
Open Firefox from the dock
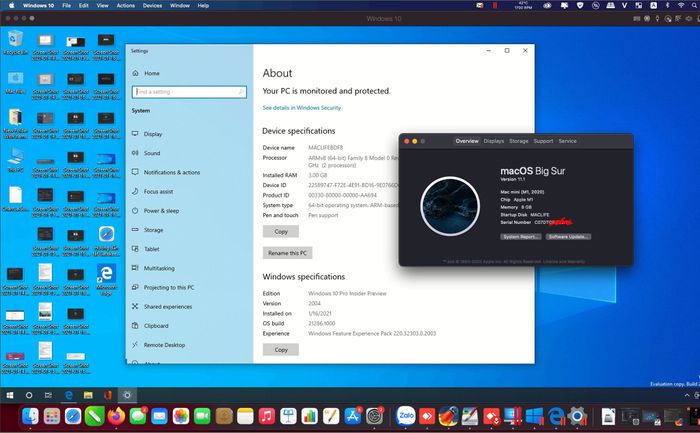pos(117,416)
